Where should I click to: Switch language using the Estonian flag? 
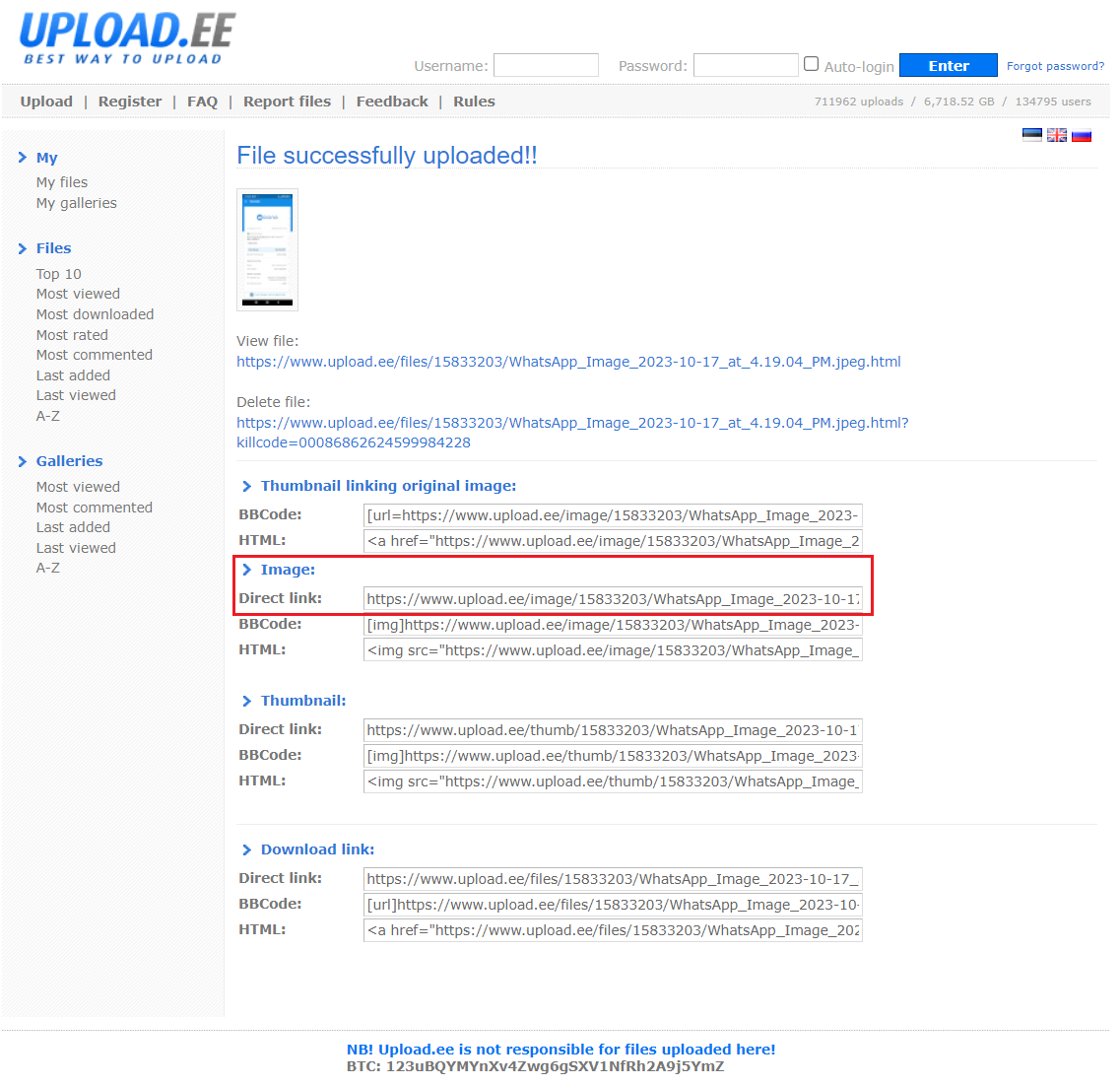pos(1032,135)
